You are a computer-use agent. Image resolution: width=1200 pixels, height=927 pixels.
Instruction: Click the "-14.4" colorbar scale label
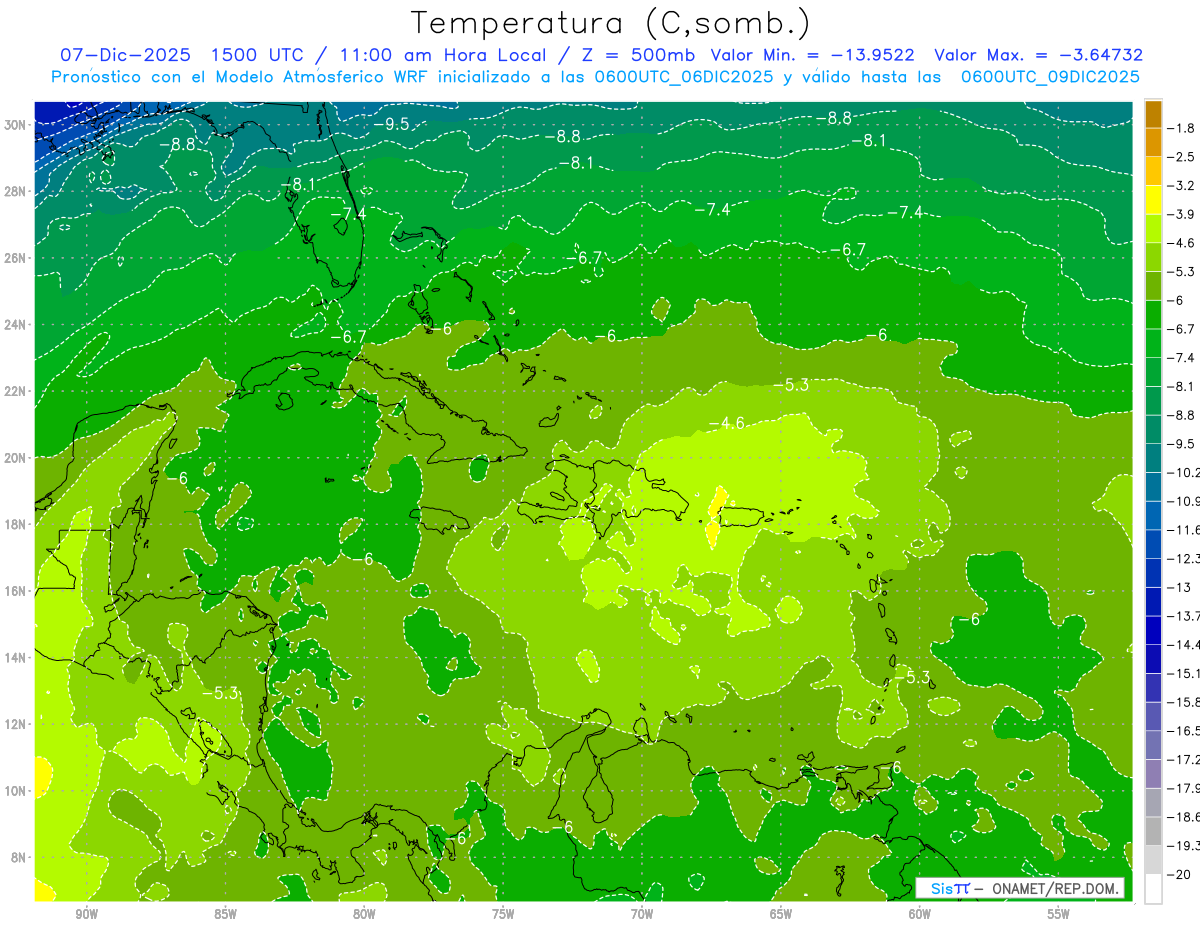tap(1184, 644)
